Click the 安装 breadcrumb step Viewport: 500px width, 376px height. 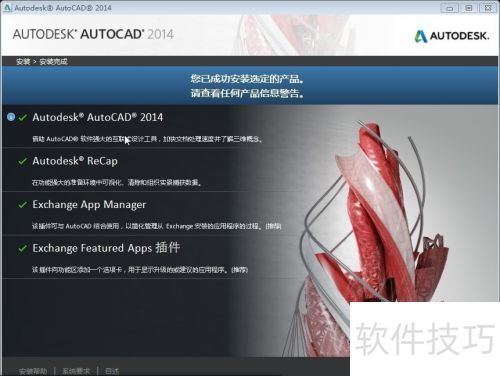(23, 61)
